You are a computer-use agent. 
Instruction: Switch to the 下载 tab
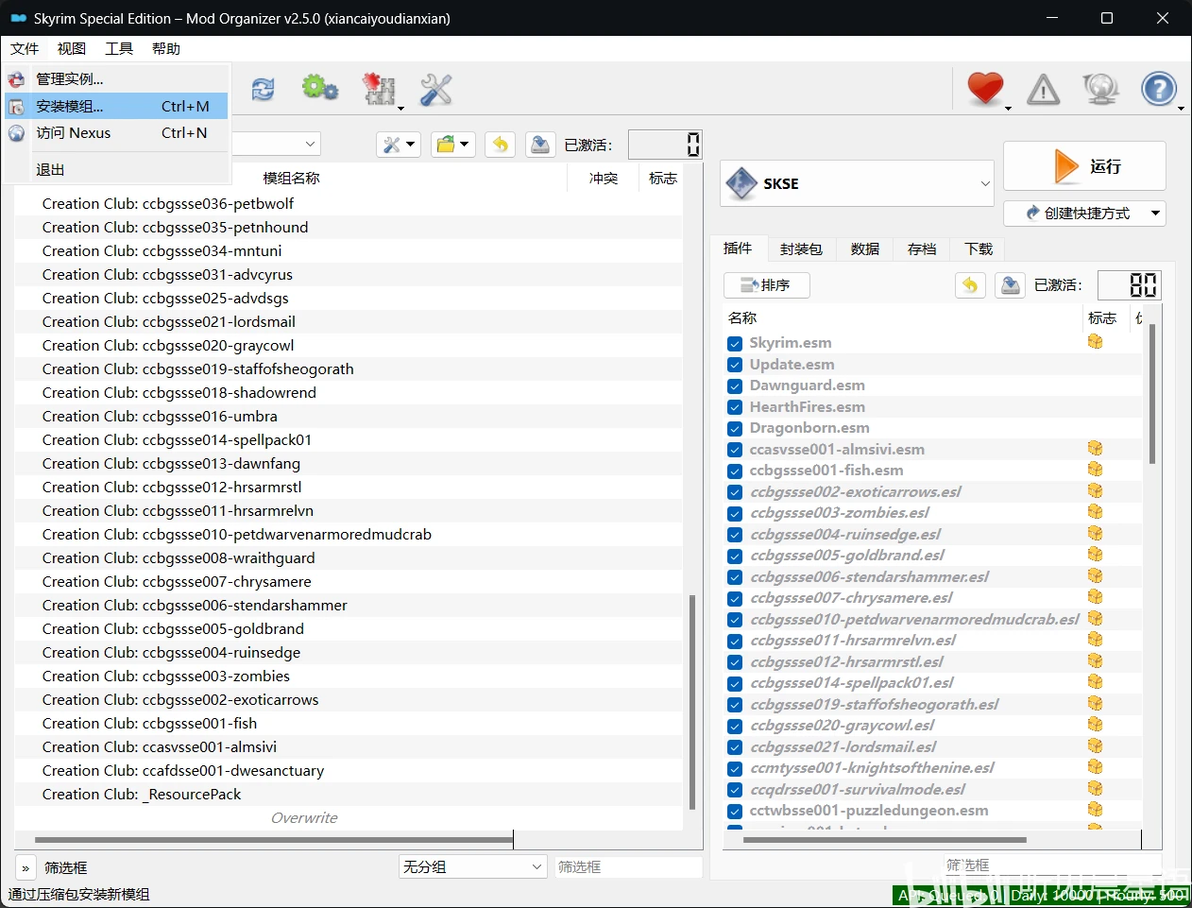coord(978,249)
